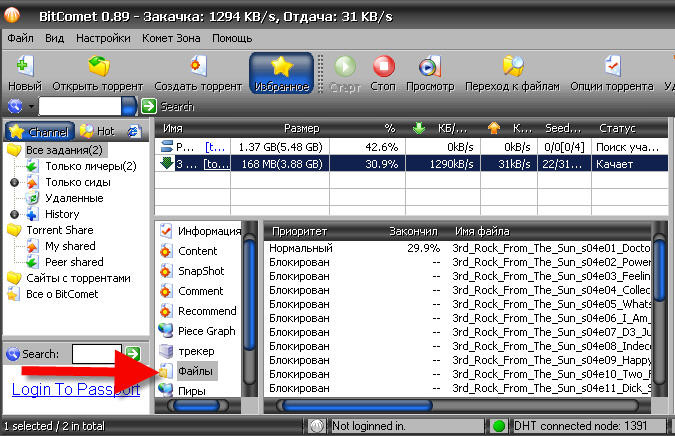Click the Создать торрент icon
675x436 pixels.
click(x=198, y=66)
